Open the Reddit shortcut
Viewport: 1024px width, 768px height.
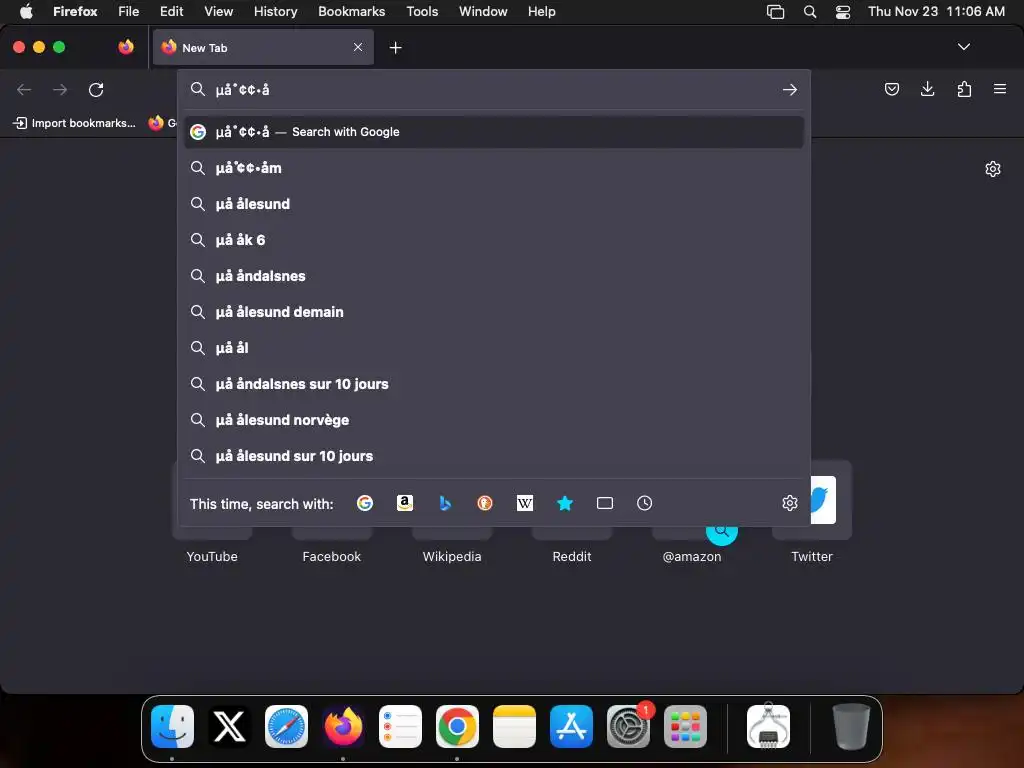(x=572, y=556)
